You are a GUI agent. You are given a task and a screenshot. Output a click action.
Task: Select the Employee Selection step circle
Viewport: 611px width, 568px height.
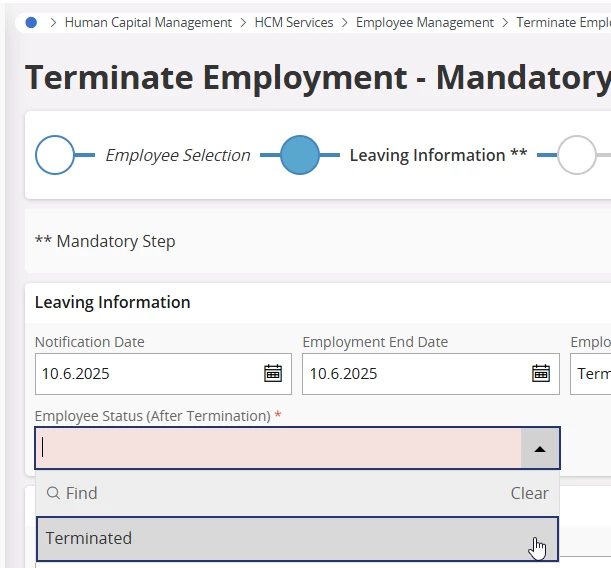[x=55, y=155]
